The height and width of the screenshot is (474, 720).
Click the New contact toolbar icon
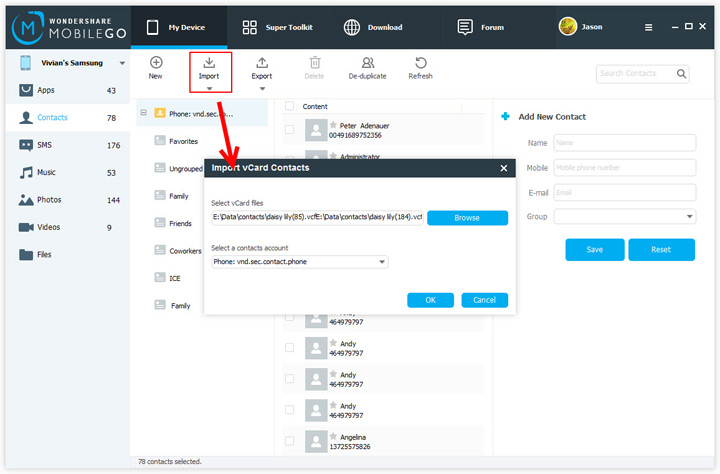pyautogui.click(x=156, y=62)
